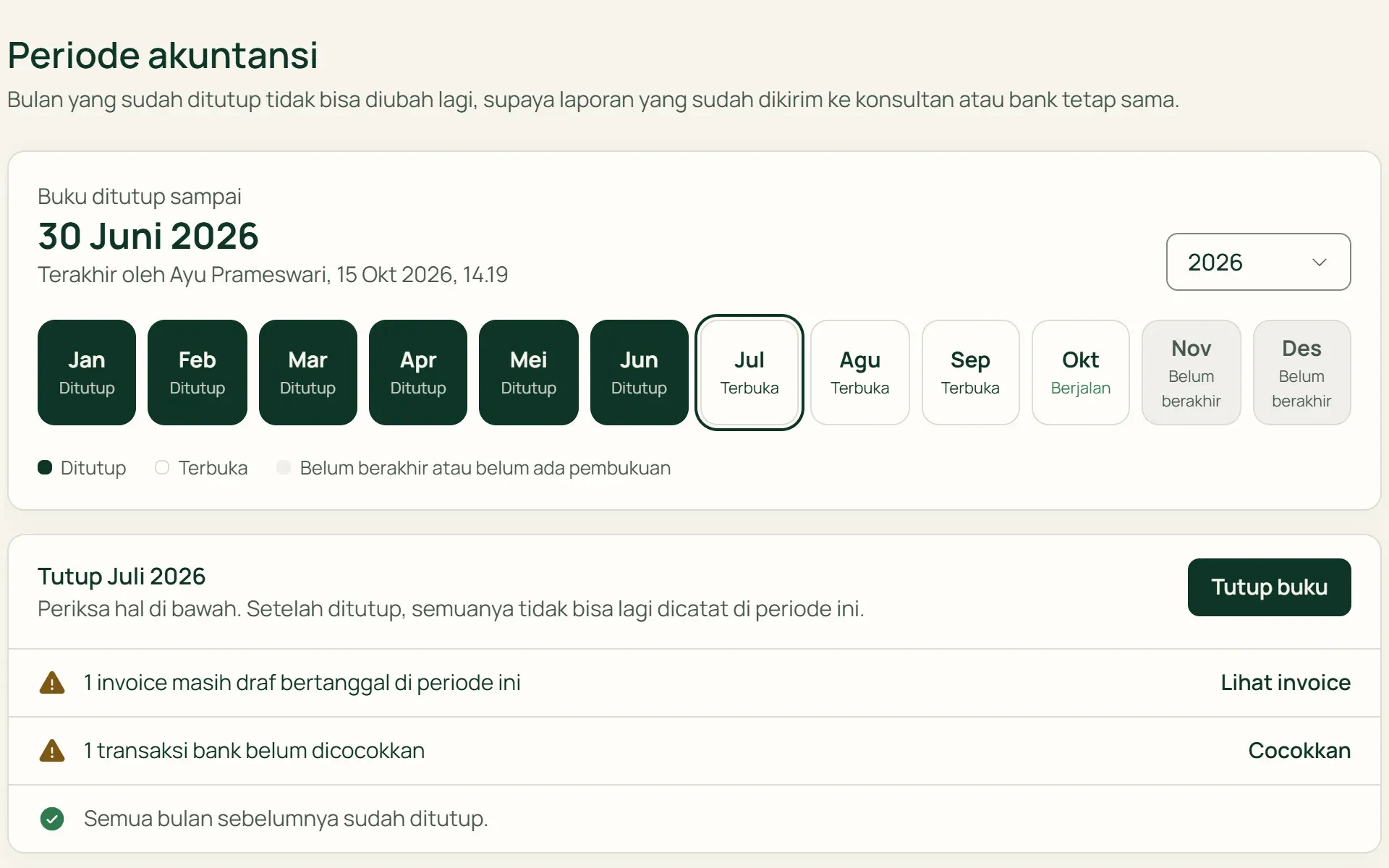
Task: Click the 'Periode akuntansi' page title
Action: click(x=163, y=55)
